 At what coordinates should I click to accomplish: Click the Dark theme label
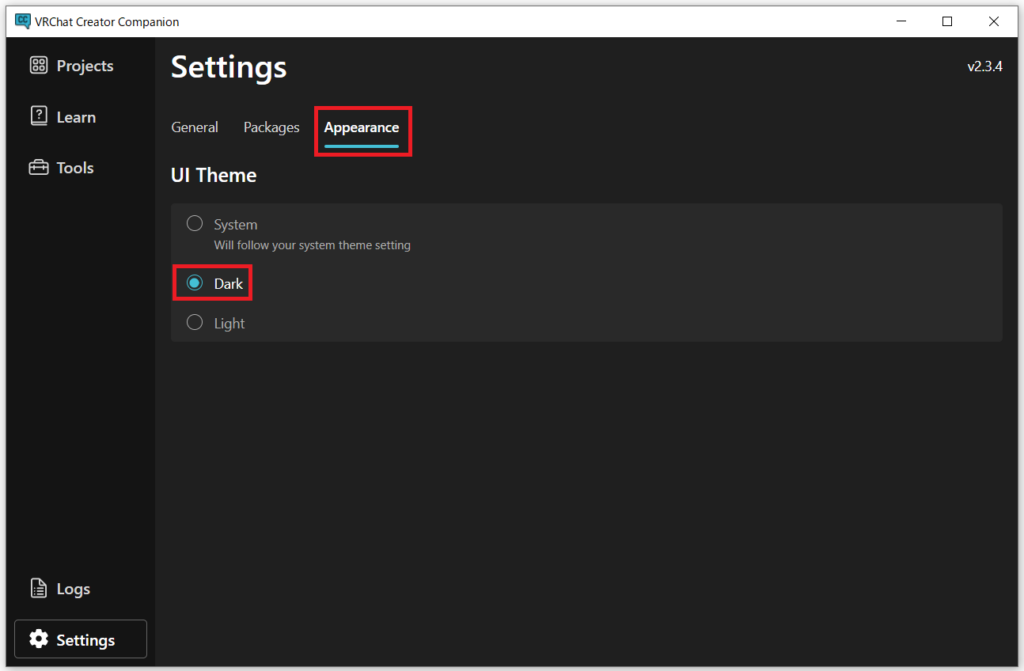(x=229, y=284)
